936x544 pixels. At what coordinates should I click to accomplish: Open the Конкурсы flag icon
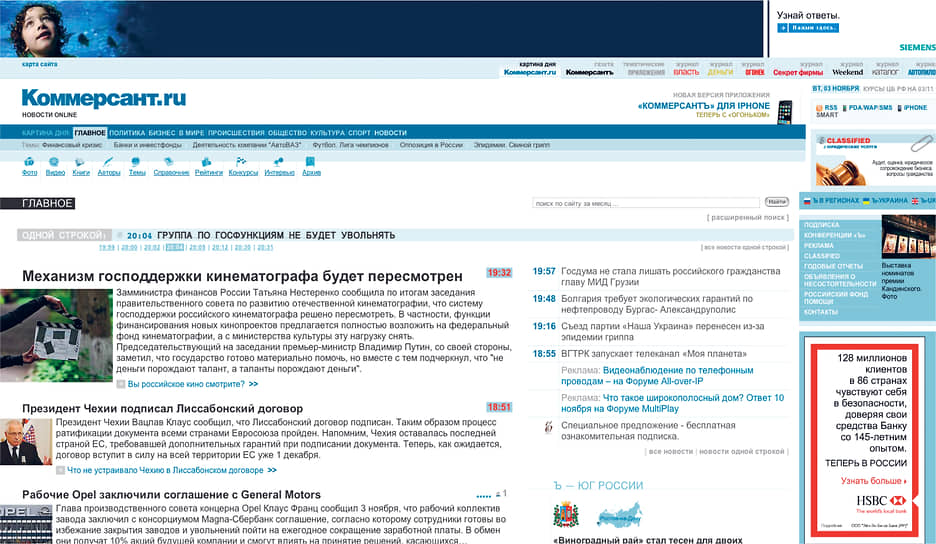pyautogui.click(x=241, y=162)
